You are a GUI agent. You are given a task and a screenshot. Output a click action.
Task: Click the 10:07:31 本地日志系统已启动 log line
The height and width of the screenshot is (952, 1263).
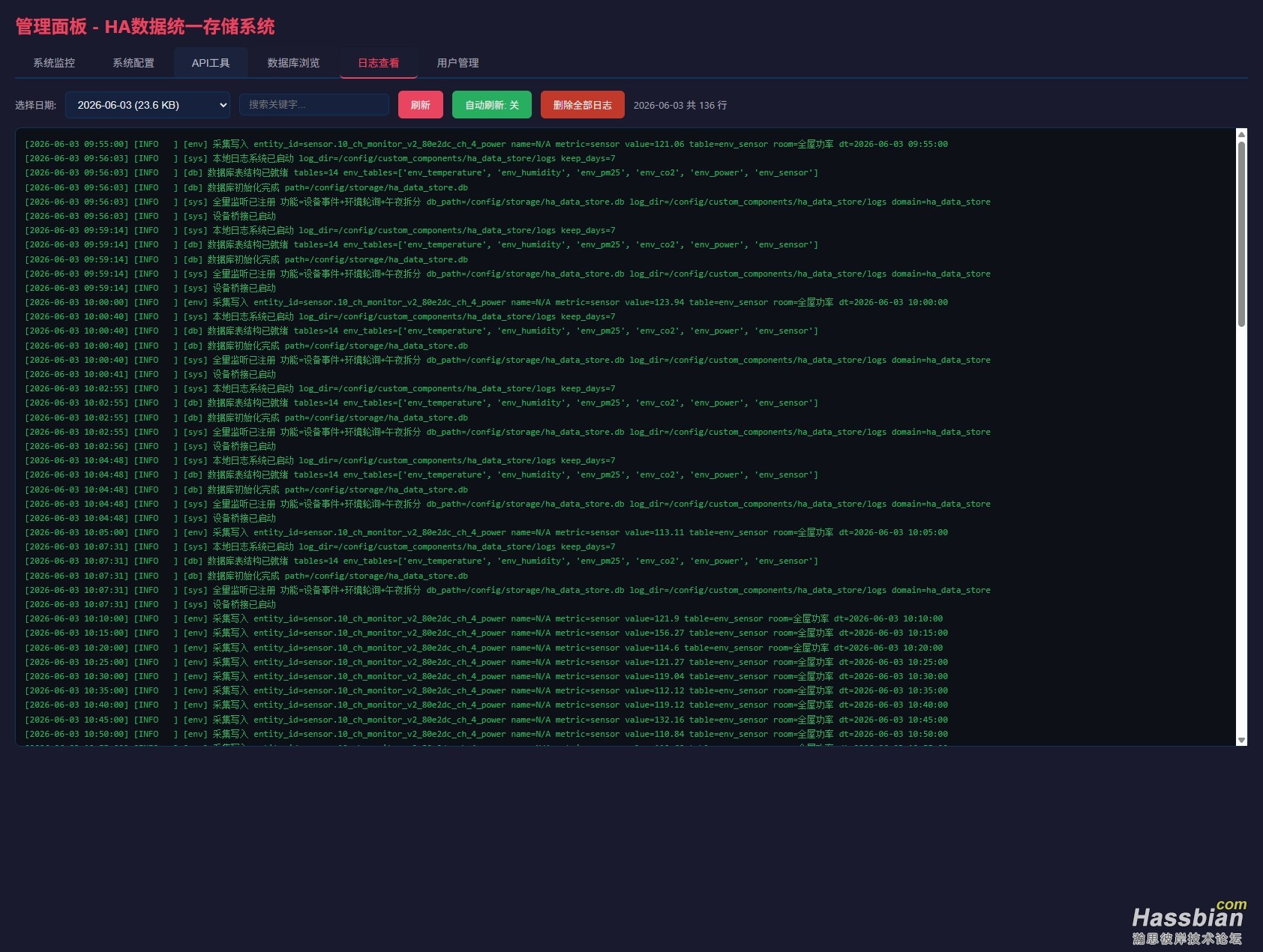[320, 546]
